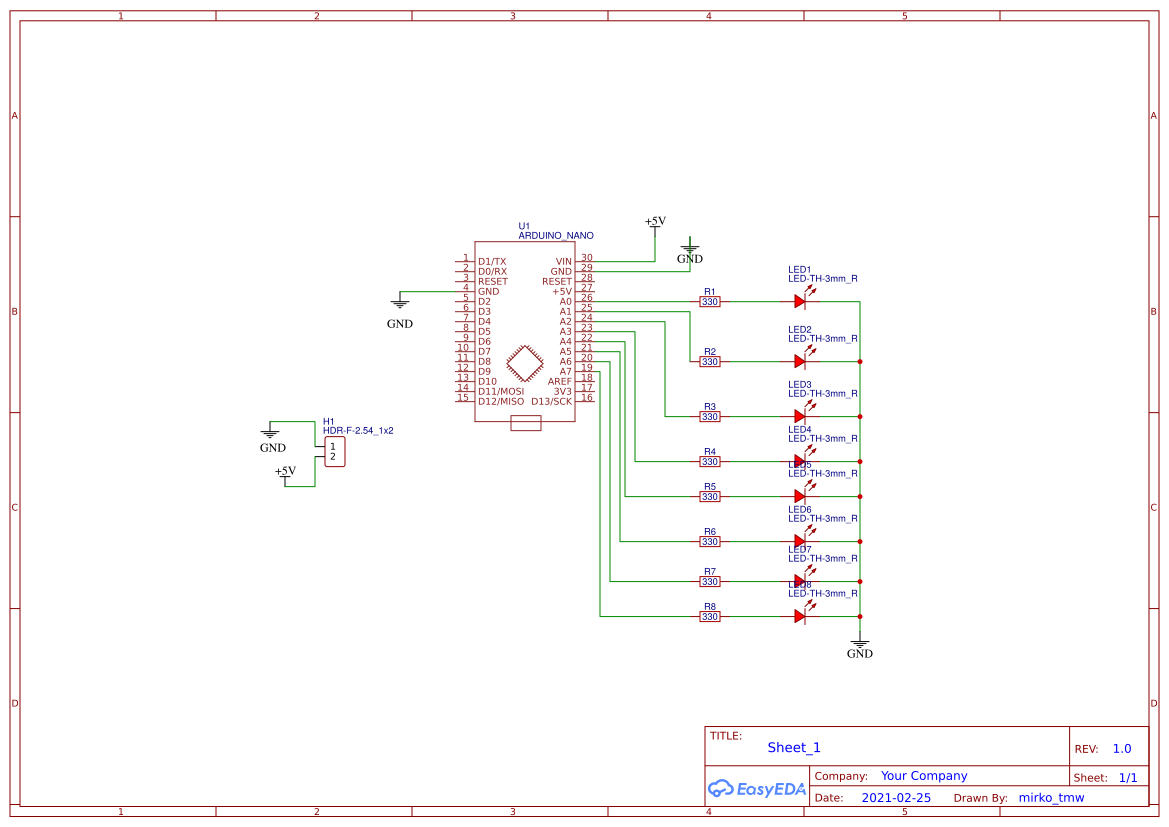Select the +5V symbol near header H1
The height and width of the screenshot is (827, 1169).
point(286,474)
